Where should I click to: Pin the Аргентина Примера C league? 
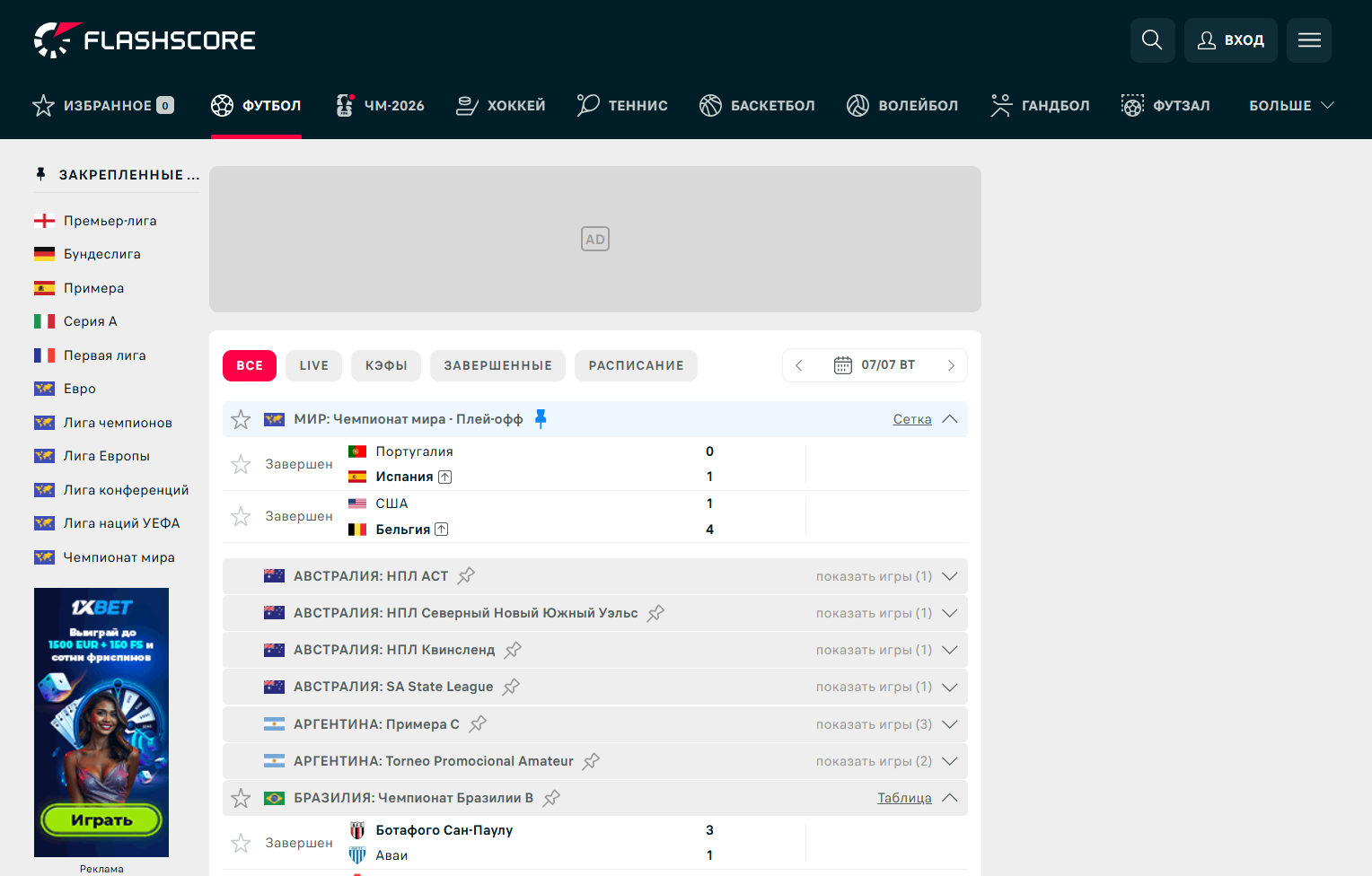click(x=478, y=723)
